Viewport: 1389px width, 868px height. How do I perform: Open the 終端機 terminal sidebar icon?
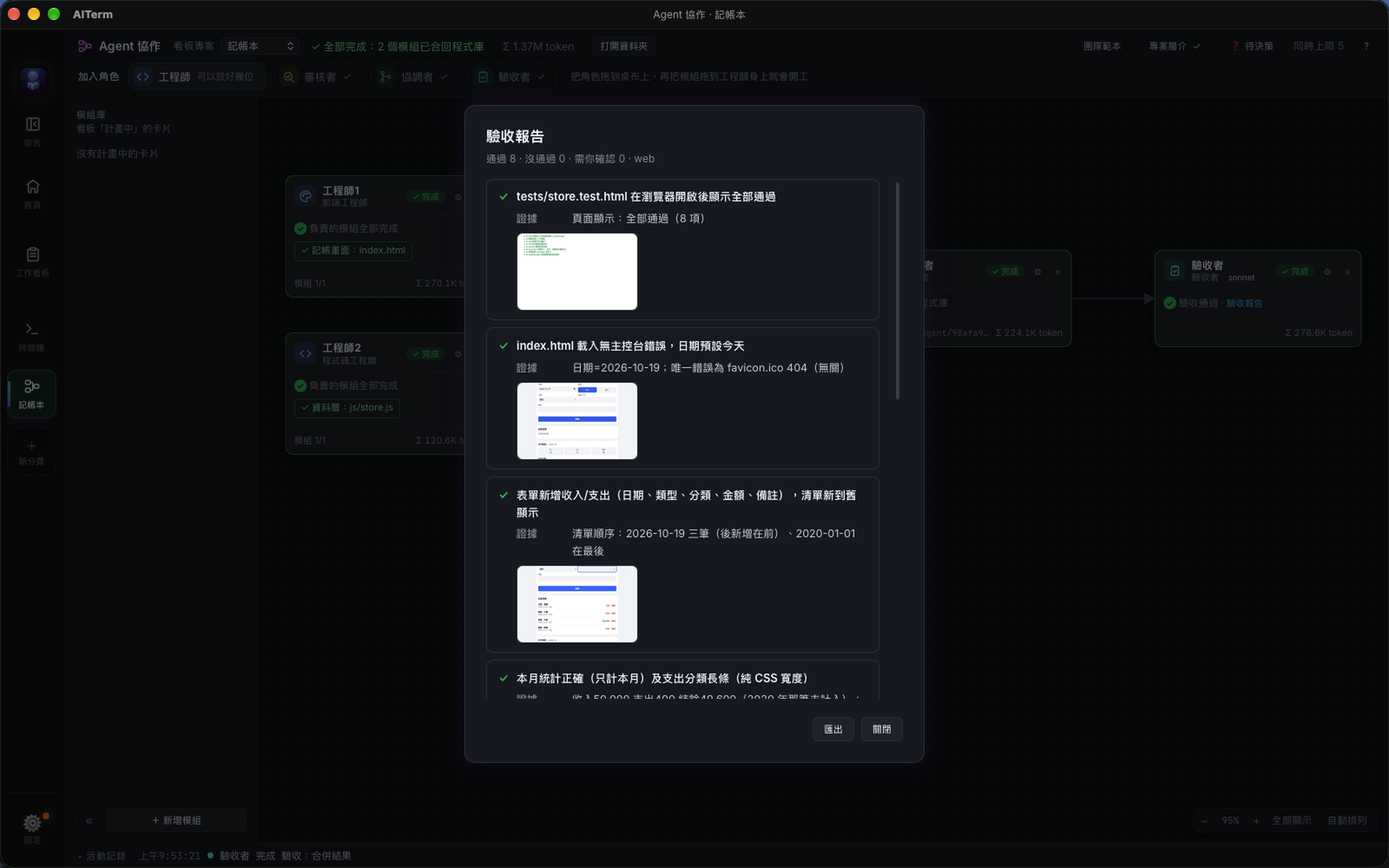(x=32, y=336)
